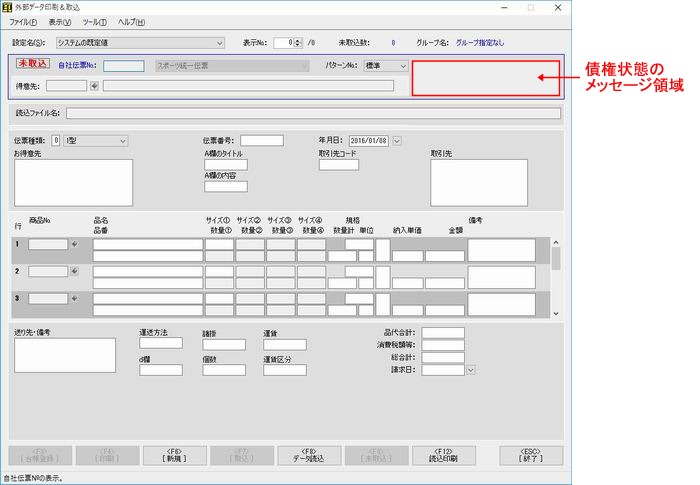The width and height of the screenshot is (700, 485).
Task: Click the 伝票種類 code box showing 0
Action: [x=56, y=141]
